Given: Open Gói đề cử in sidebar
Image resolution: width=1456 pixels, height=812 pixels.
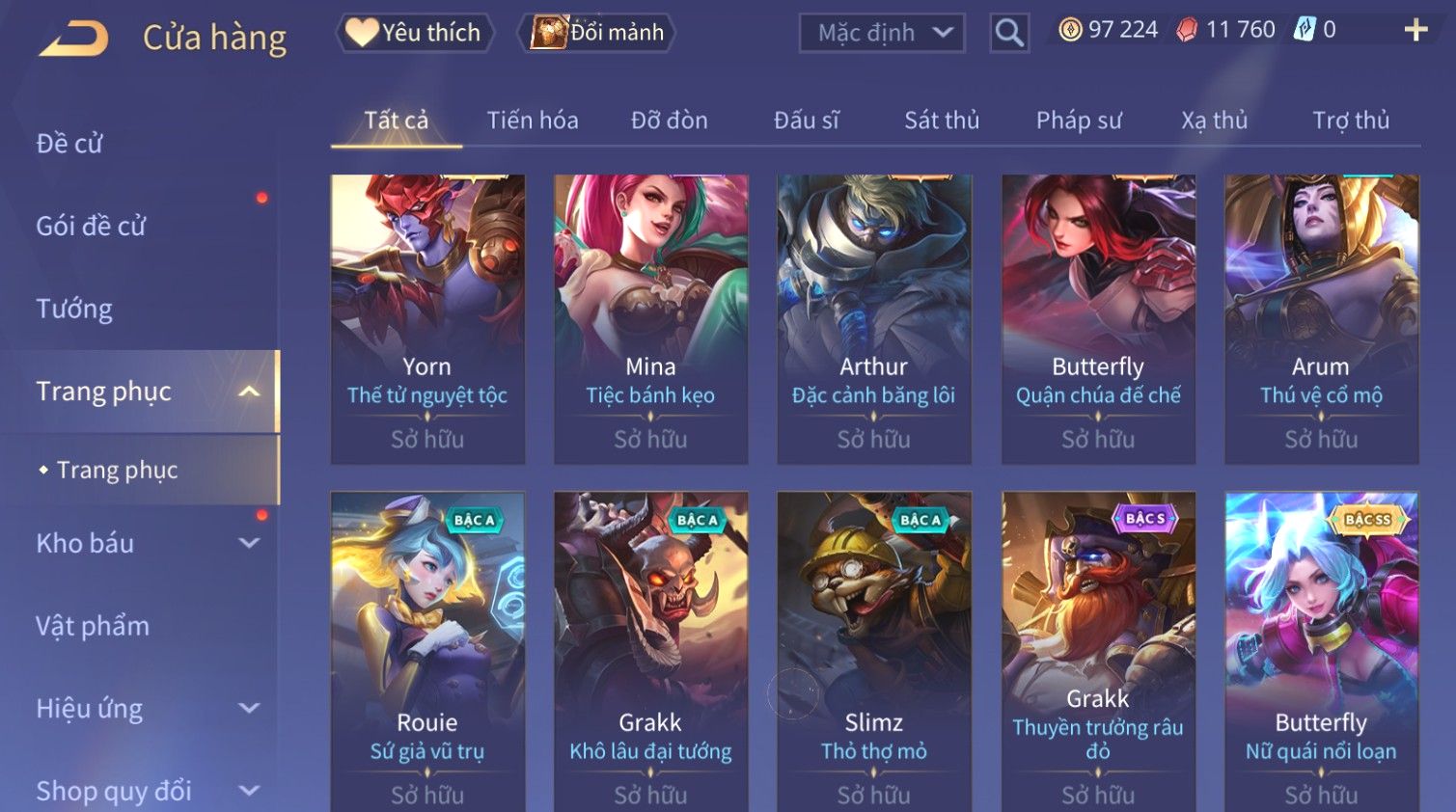Looking at the screenshot, I should [91, 226].
